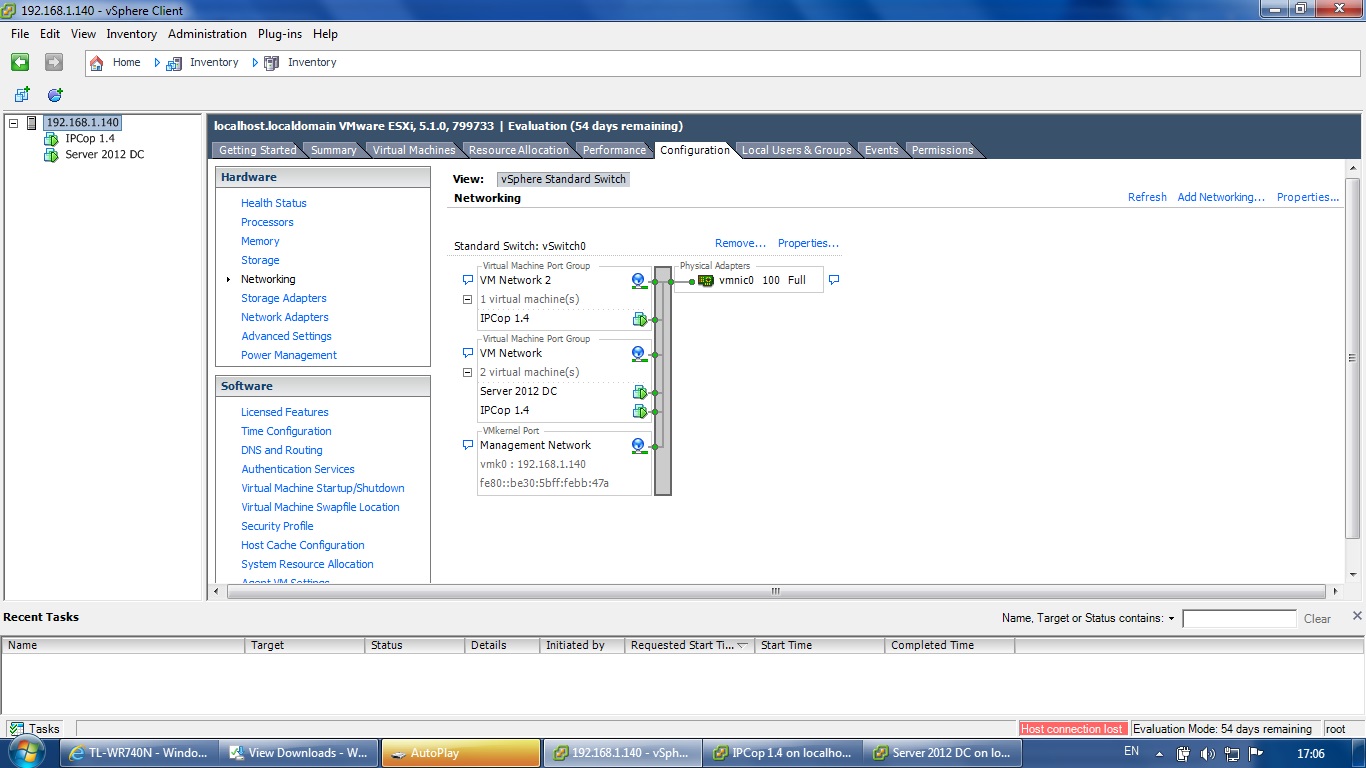
Task: Select the vSphere Standard Switch view button
Action: coord(564,179)
